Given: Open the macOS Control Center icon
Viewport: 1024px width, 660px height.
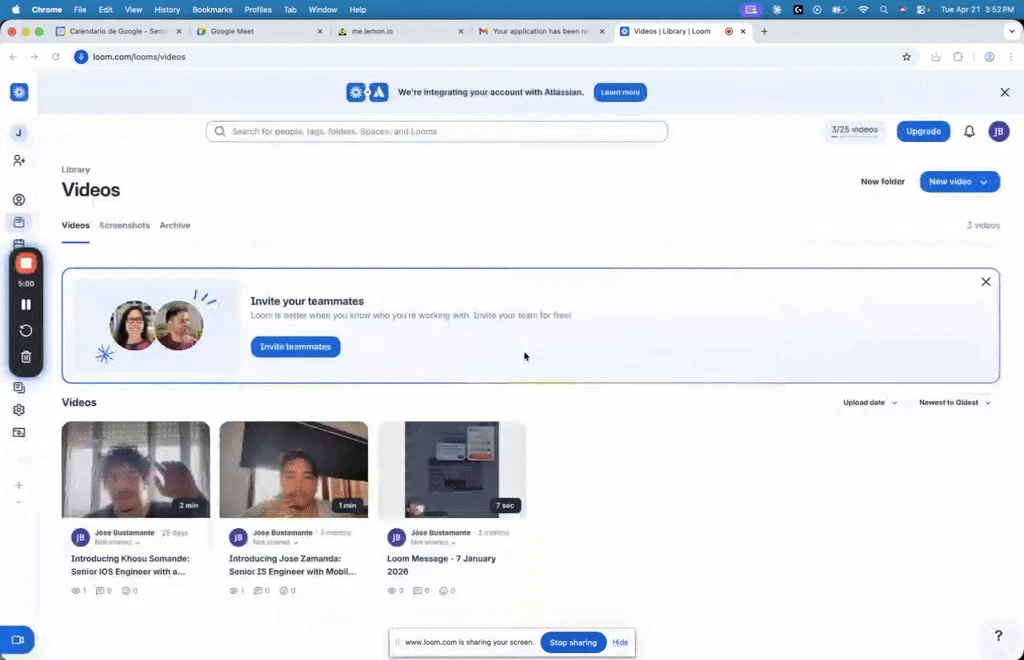Looking at the screenshot, I should tap(922, 10).
